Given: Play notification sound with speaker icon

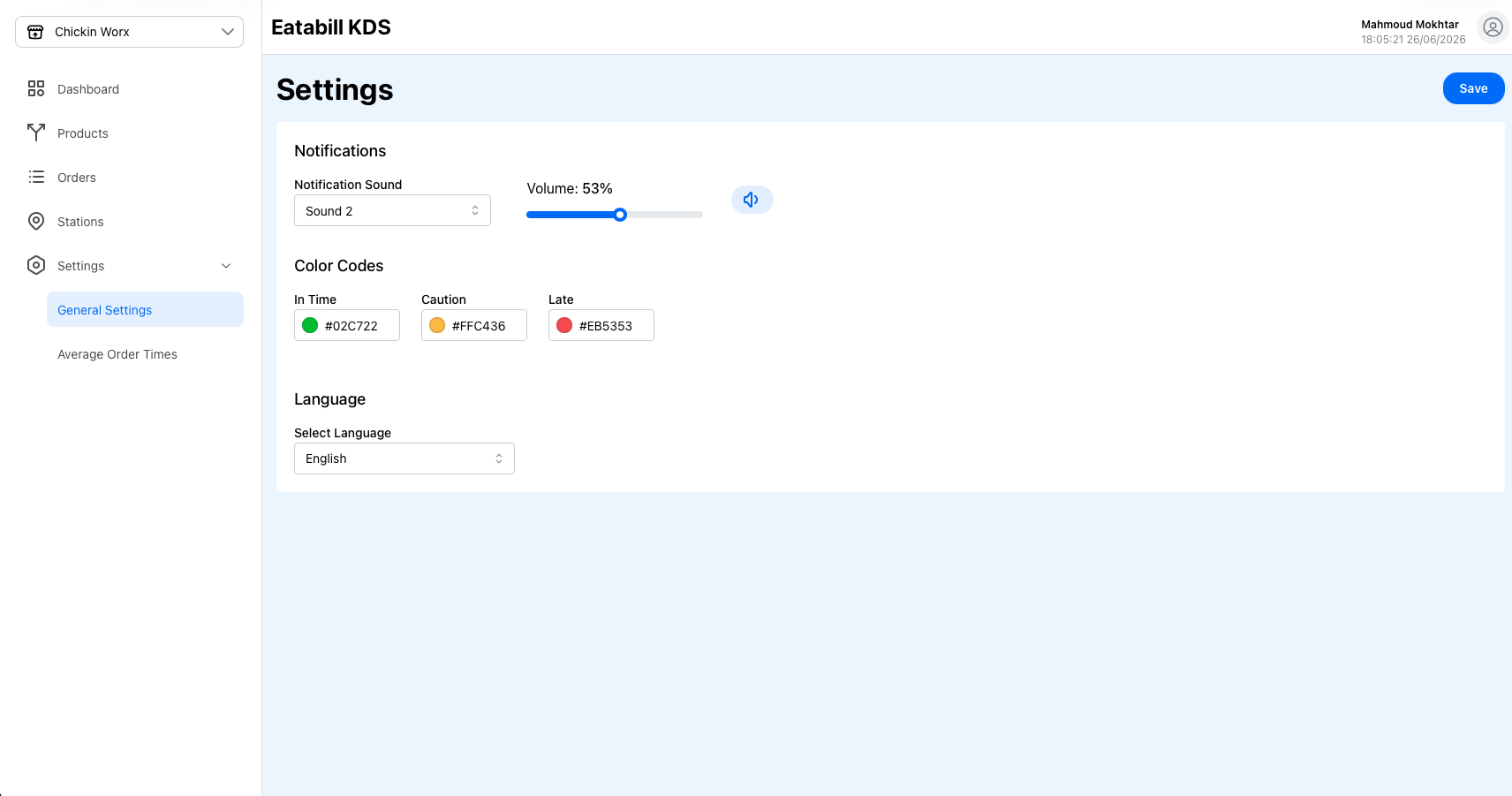Looking at the screenshot, I should pos(752,200).
